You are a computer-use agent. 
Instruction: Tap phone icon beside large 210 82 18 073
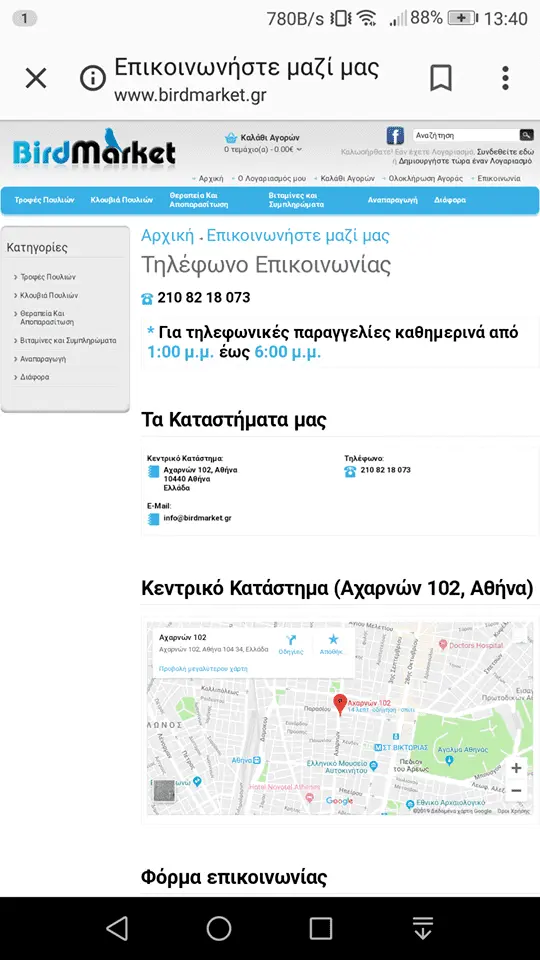(x=147, y=299)
